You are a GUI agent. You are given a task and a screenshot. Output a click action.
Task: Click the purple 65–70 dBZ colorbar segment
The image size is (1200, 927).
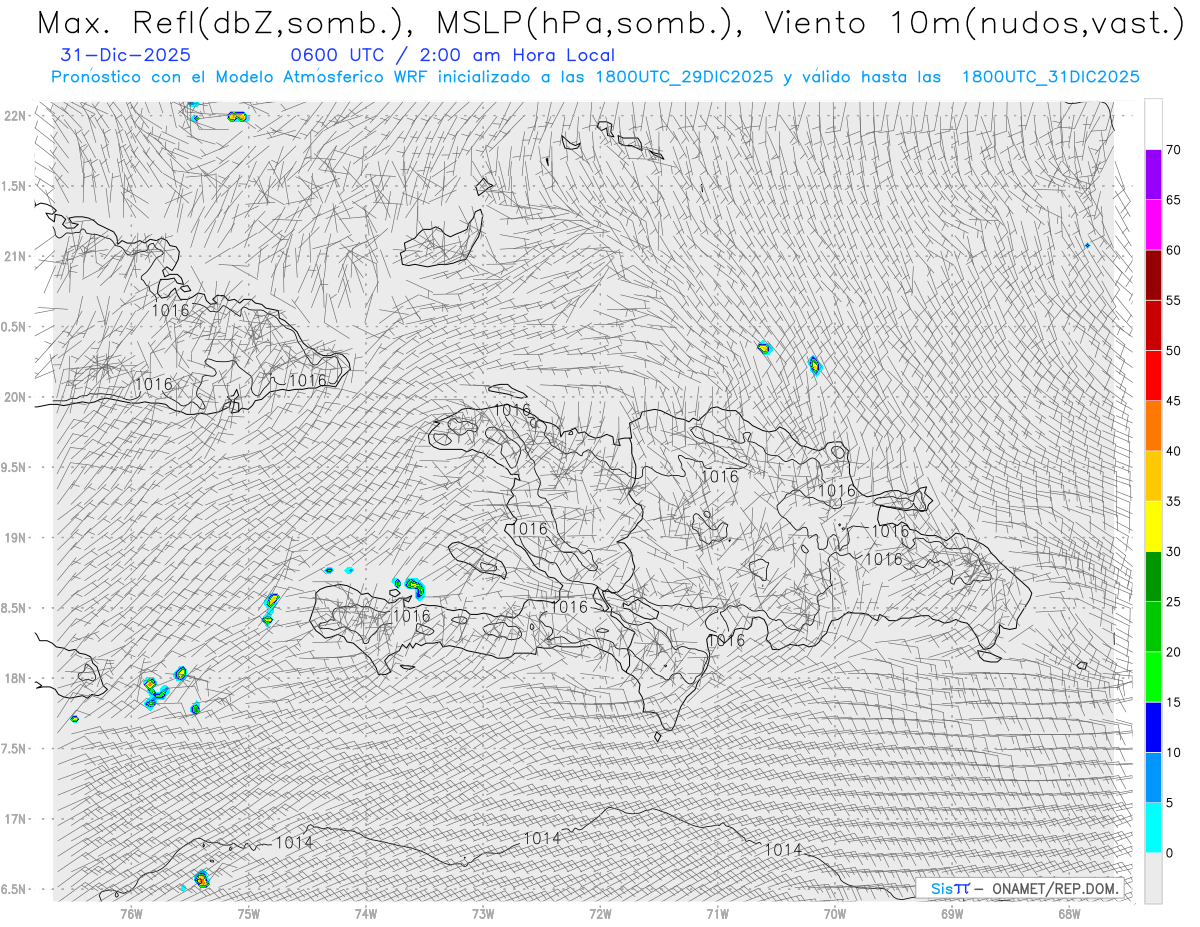click(1153, 174)
